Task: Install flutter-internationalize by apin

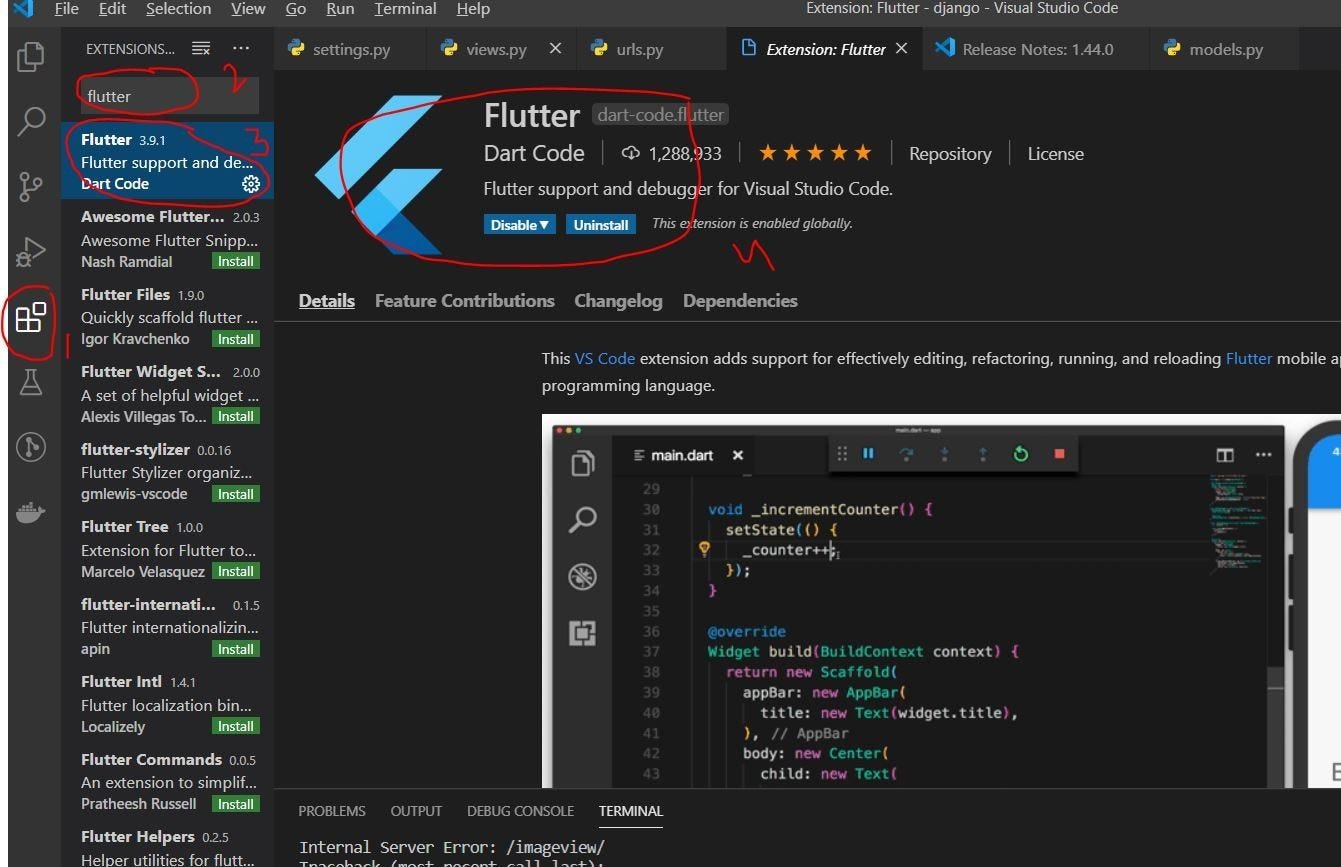Action: (x=236, y=649)
